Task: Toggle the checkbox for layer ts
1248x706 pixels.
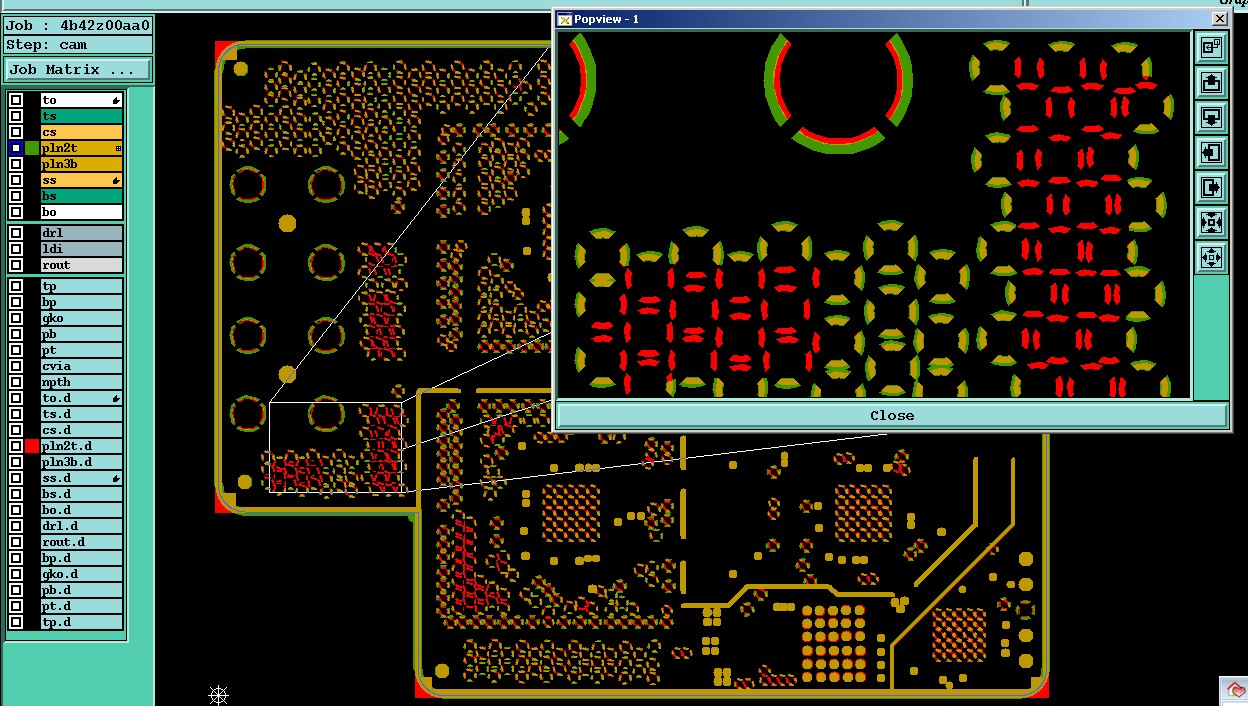Action: (16, 116)
